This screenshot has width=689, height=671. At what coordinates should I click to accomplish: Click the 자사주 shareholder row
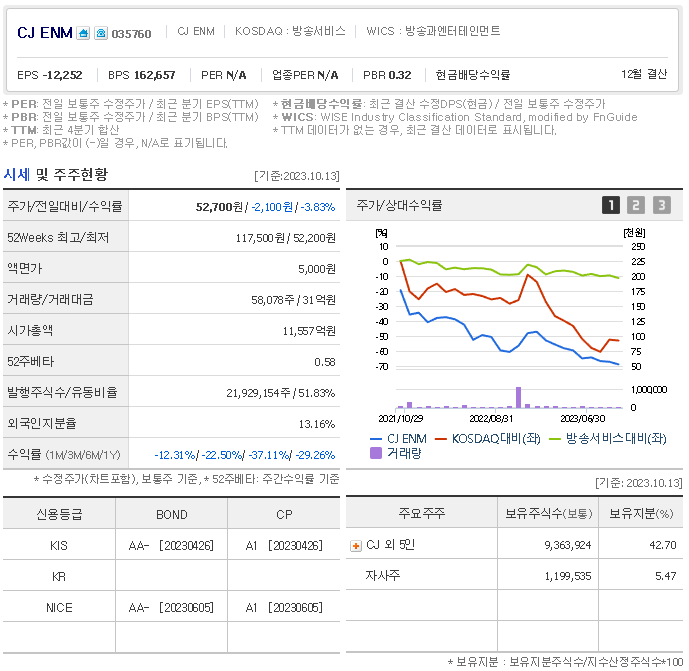tap(383, 576)
